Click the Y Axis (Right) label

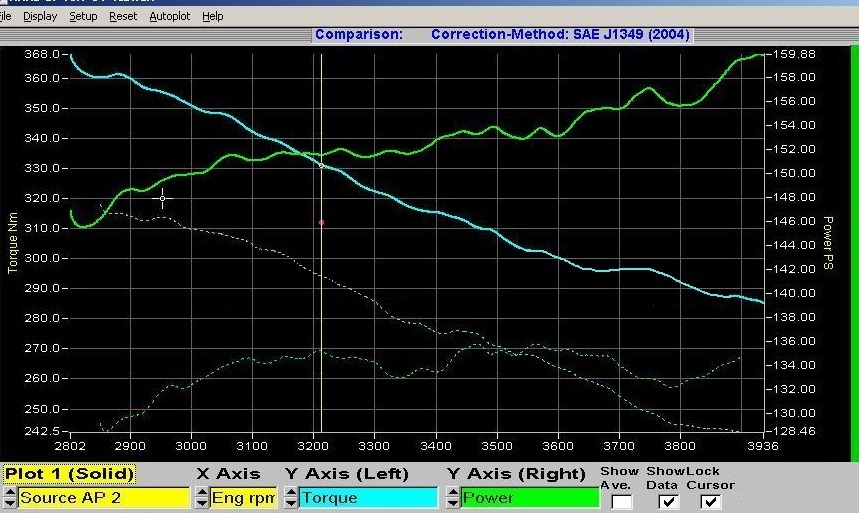coord(516,474)
